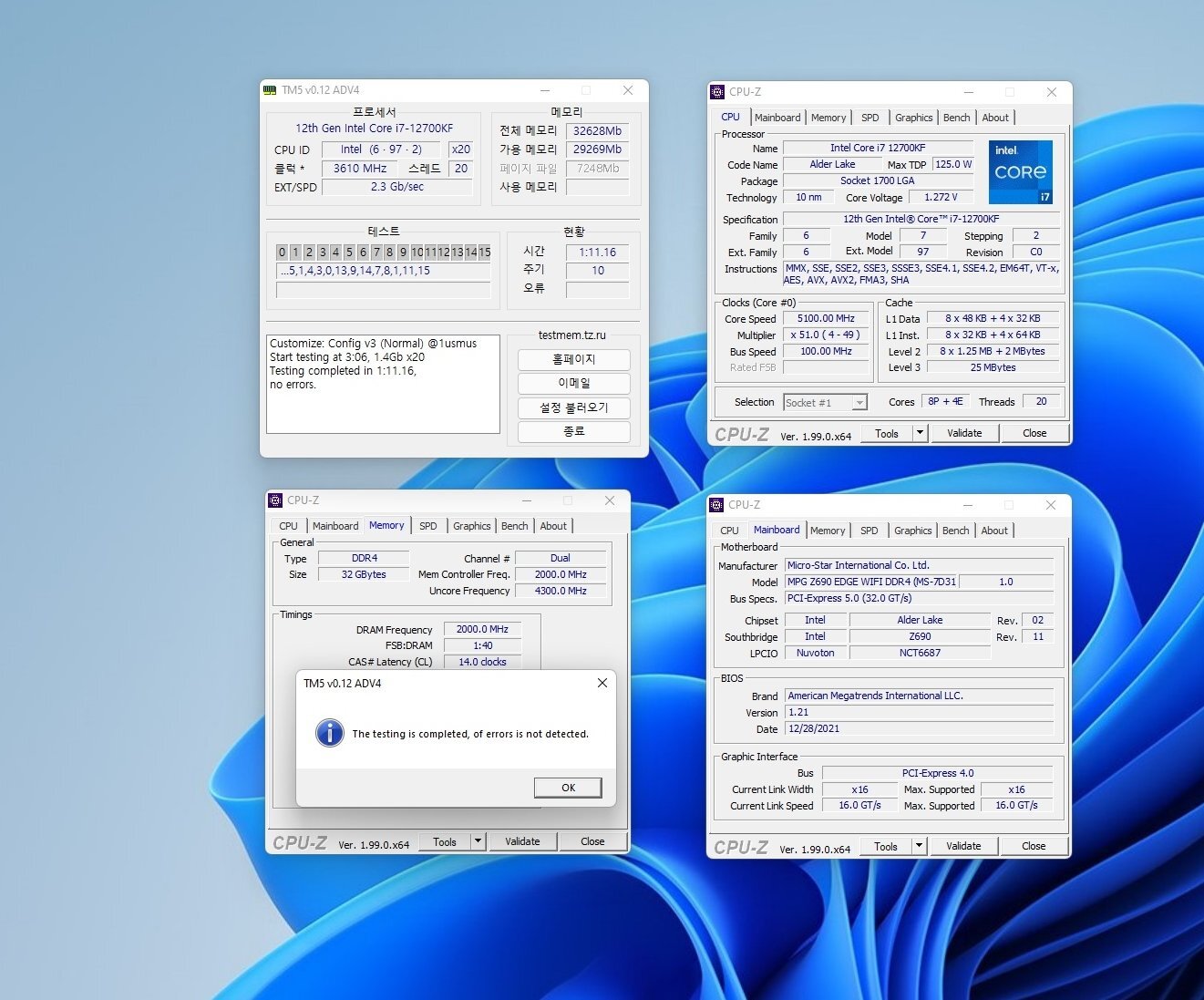Screen dimensions: 1204x1000
Task: Close the TM5 main window with the X
Action: pos(628,90)
